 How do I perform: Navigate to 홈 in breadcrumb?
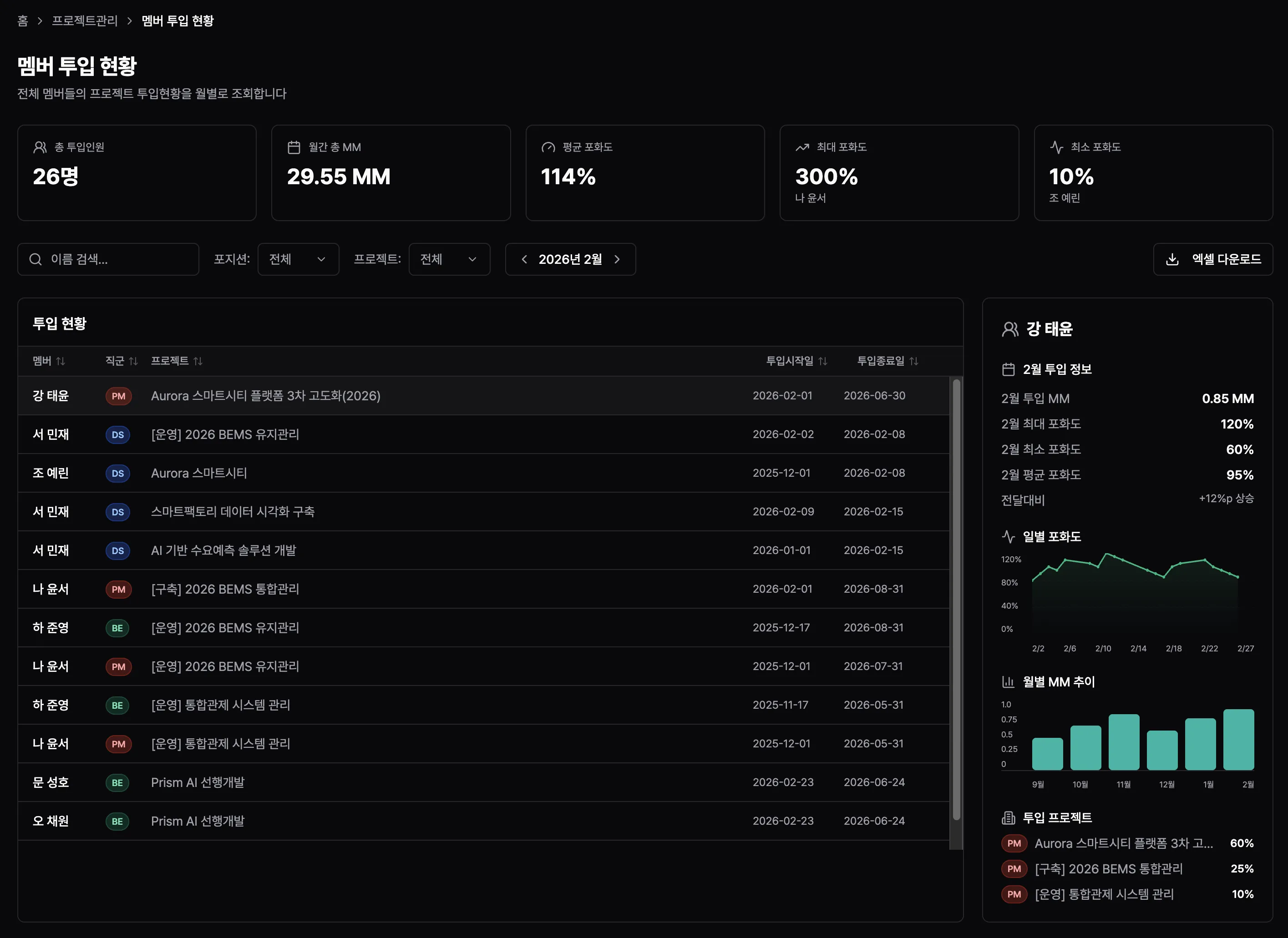23,21
